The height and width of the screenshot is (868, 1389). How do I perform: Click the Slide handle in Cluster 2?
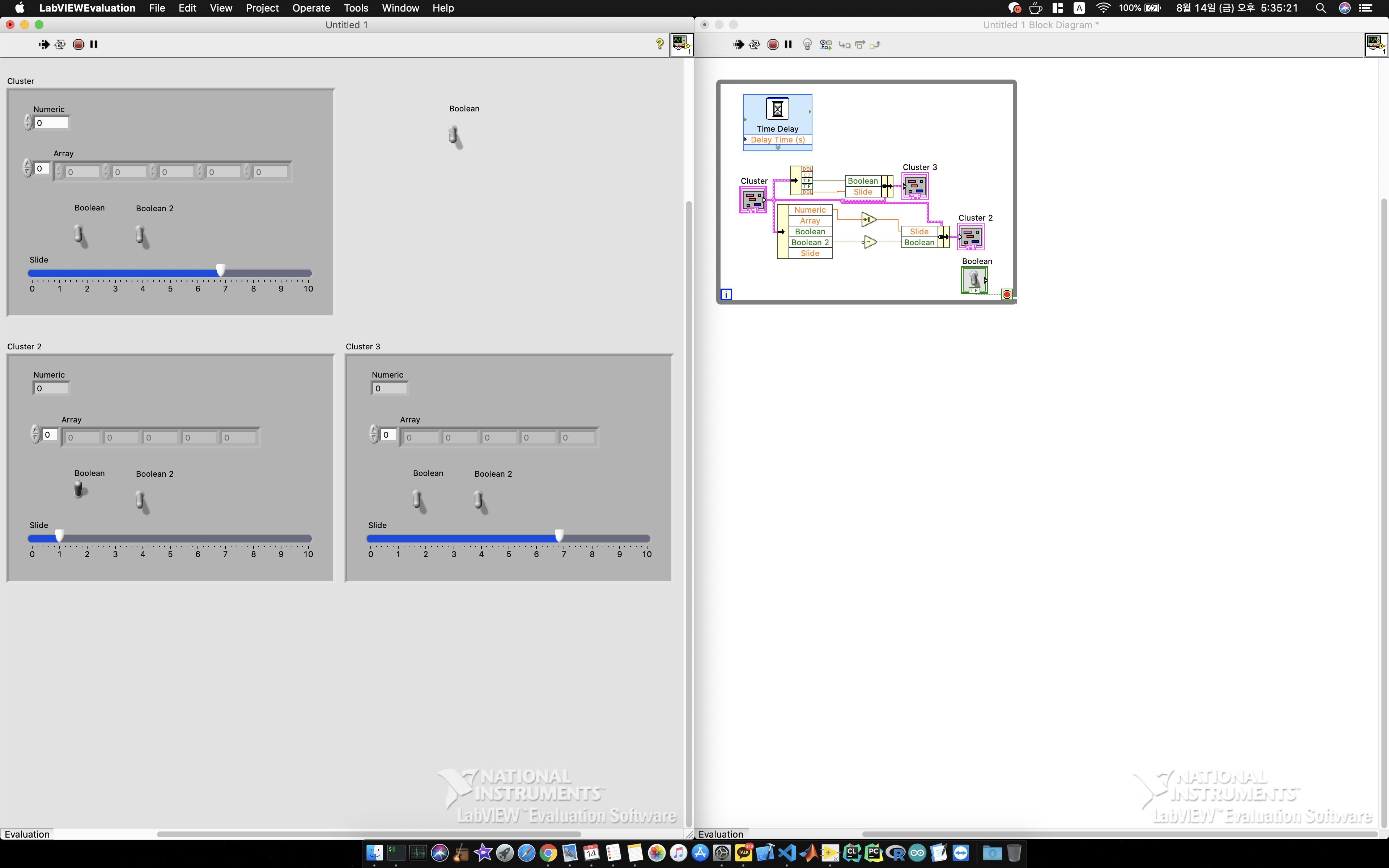coord(59,536)
